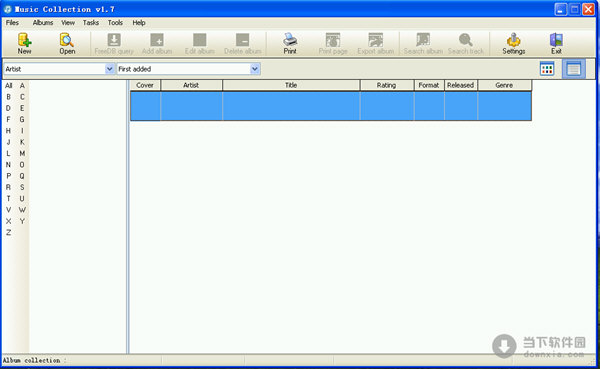600x369 pixels.
Task: Filter by letter A
Action: click(x=22, y=85)
